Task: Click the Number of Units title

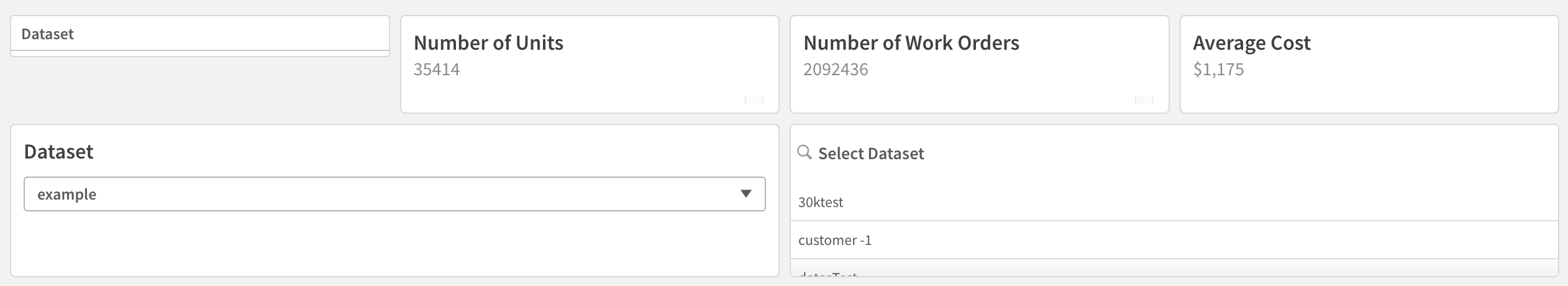Action: pos(488,43)
